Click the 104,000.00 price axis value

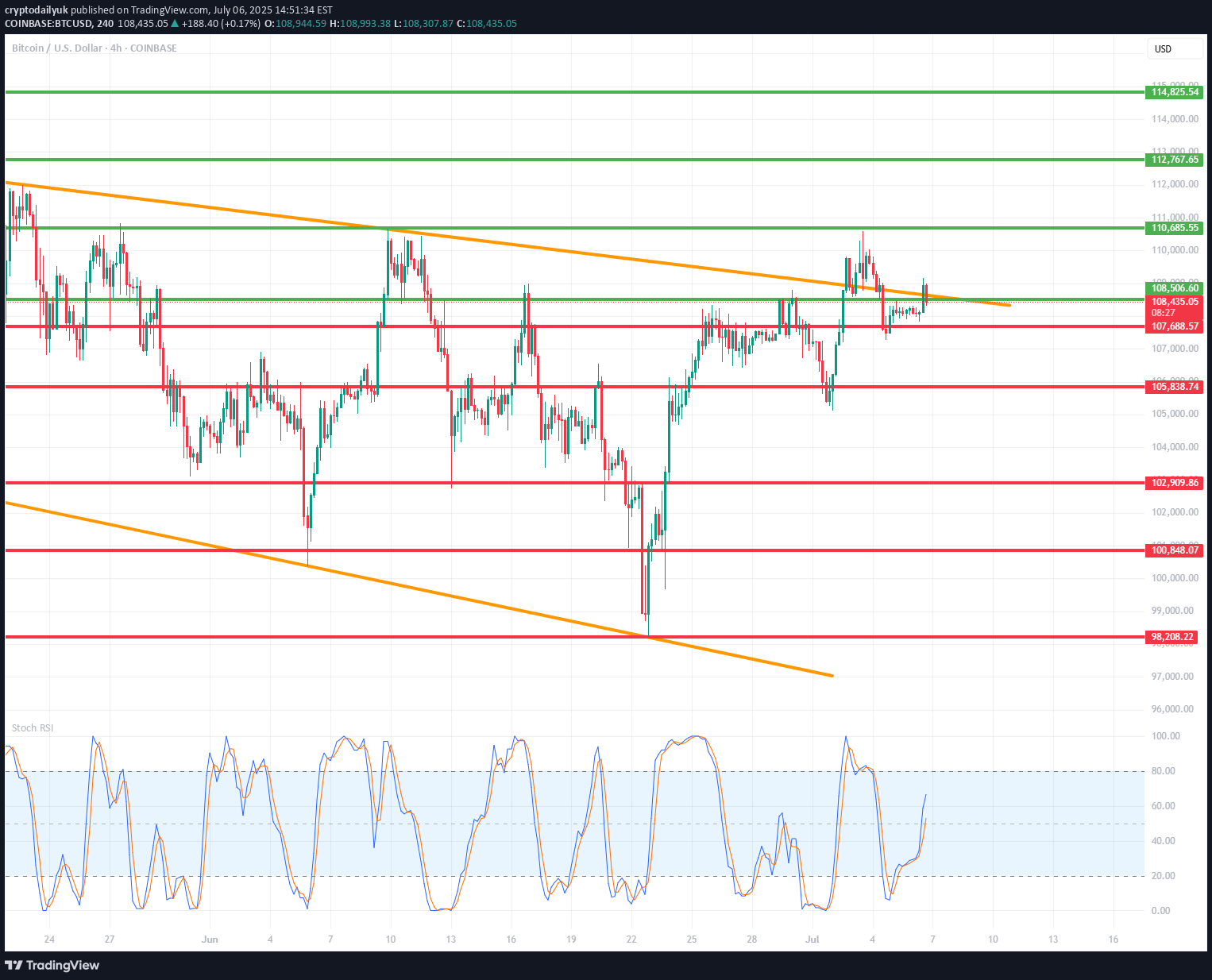pos(1175,447)
